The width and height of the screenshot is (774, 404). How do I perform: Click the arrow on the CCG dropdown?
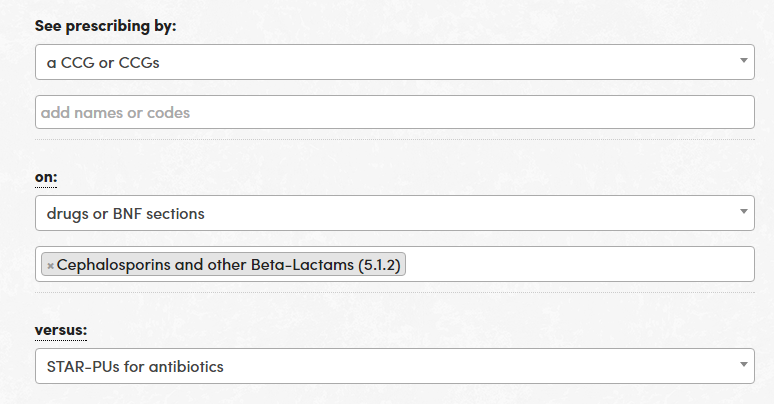tap(744, 60)
